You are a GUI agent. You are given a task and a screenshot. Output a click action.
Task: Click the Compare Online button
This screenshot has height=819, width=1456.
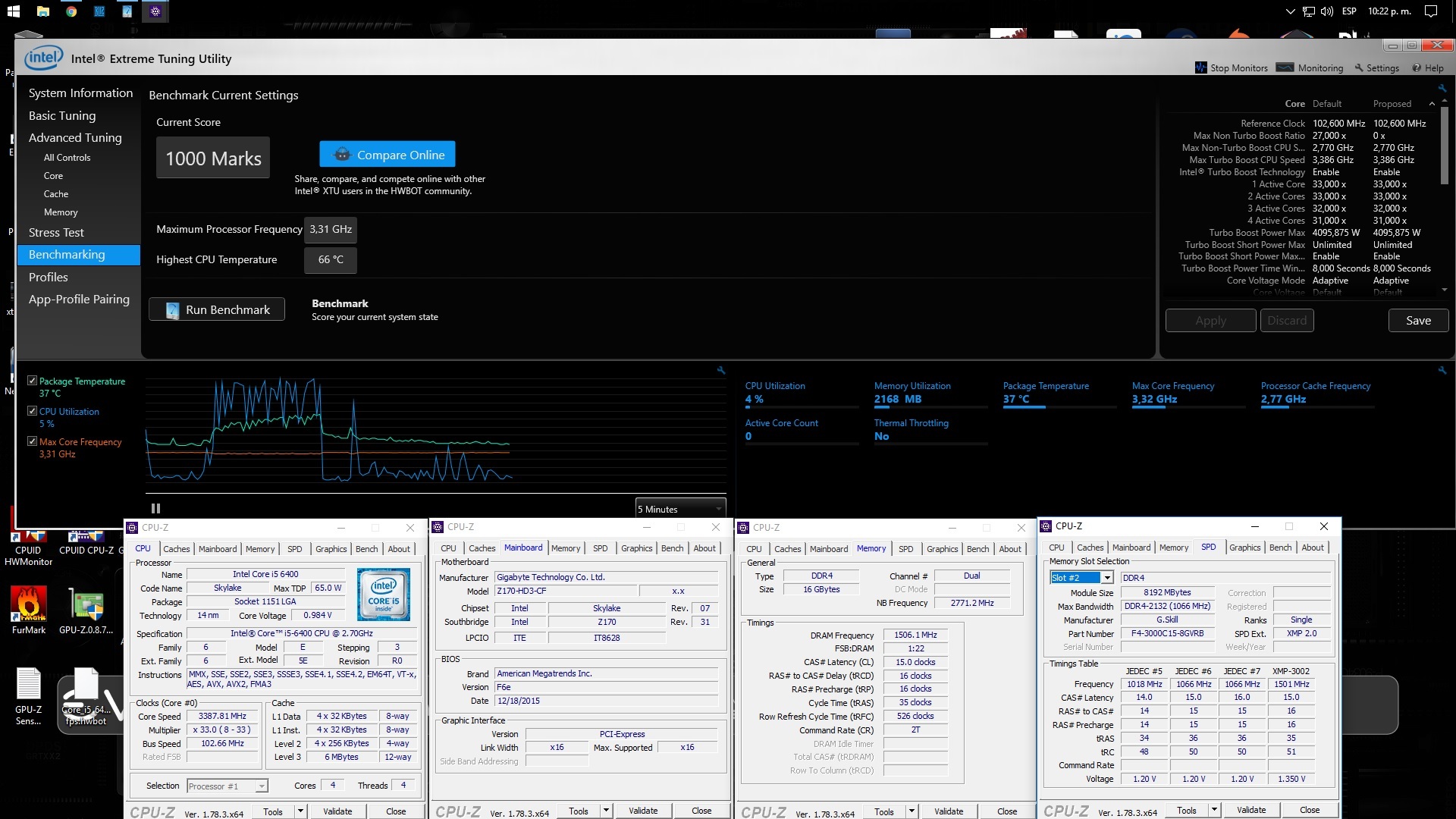(388, 155)
